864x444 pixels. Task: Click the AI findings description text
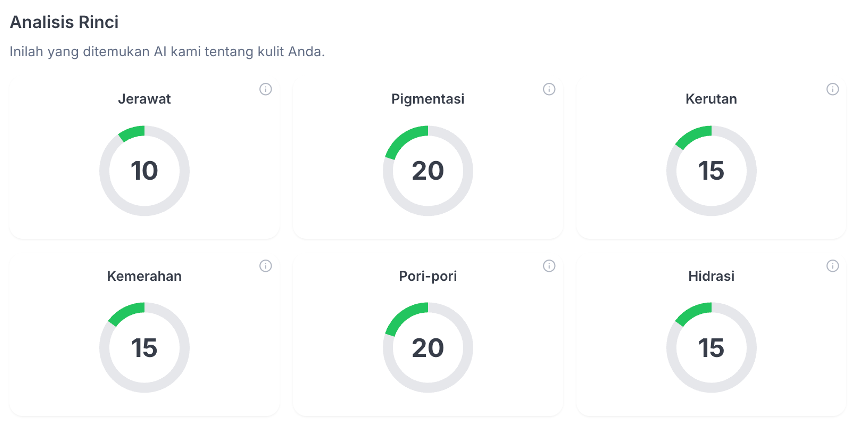pos(166,51)
